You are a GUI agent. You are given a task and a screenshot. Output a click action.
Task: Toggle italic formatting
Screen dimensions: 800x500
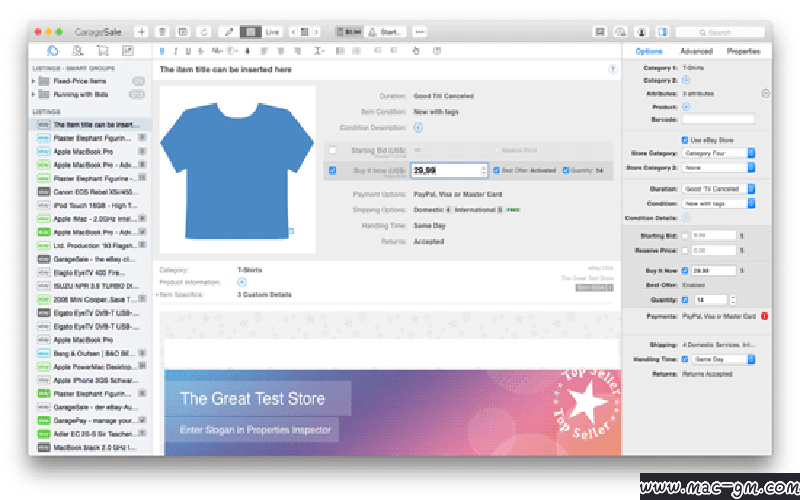[175, 51]
